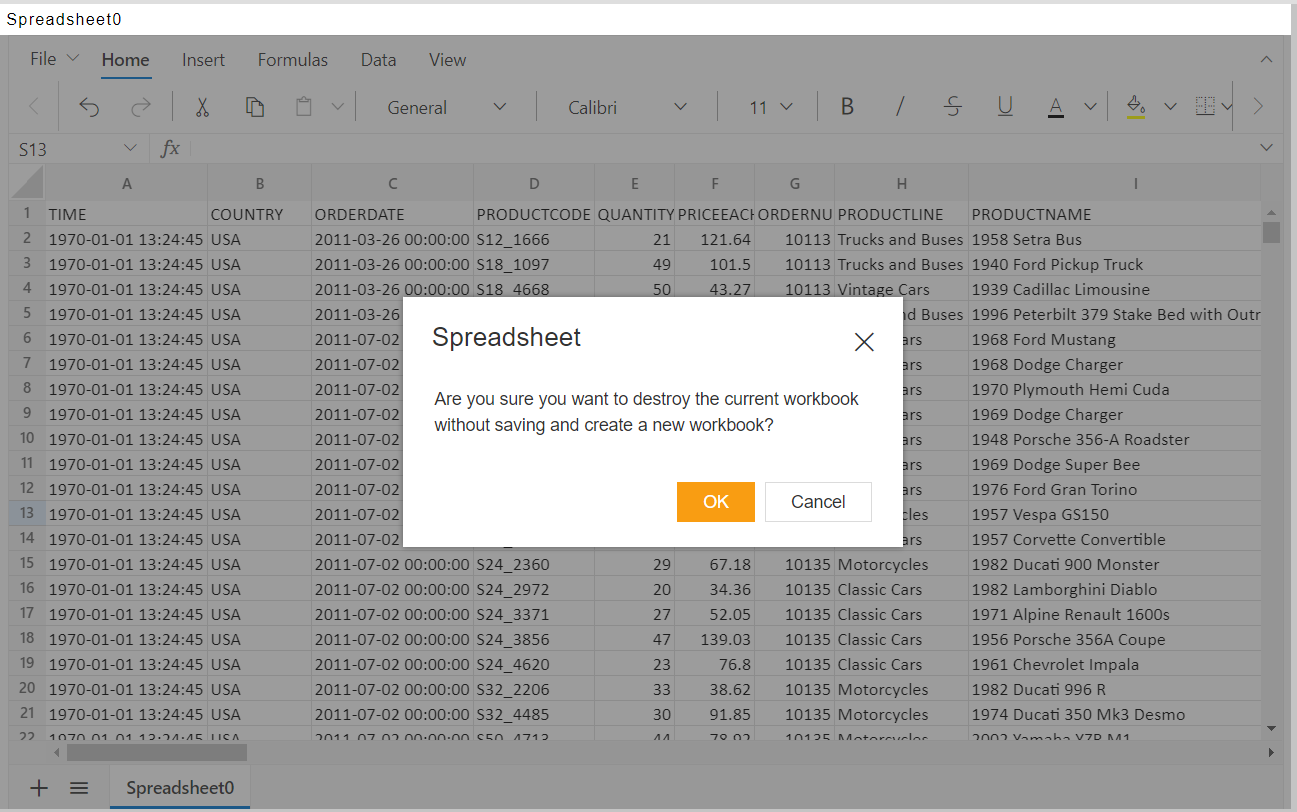
Task: Cancel the new workbook dialog
Action: tap(818, 502)
